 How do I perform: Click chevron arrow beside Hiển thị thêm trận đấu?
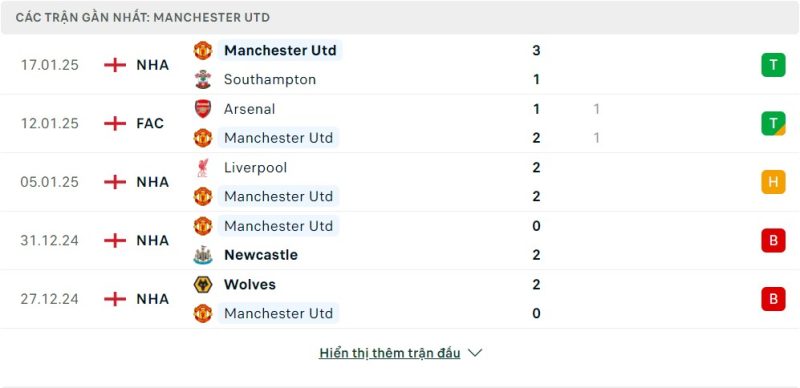coord(475,353)
